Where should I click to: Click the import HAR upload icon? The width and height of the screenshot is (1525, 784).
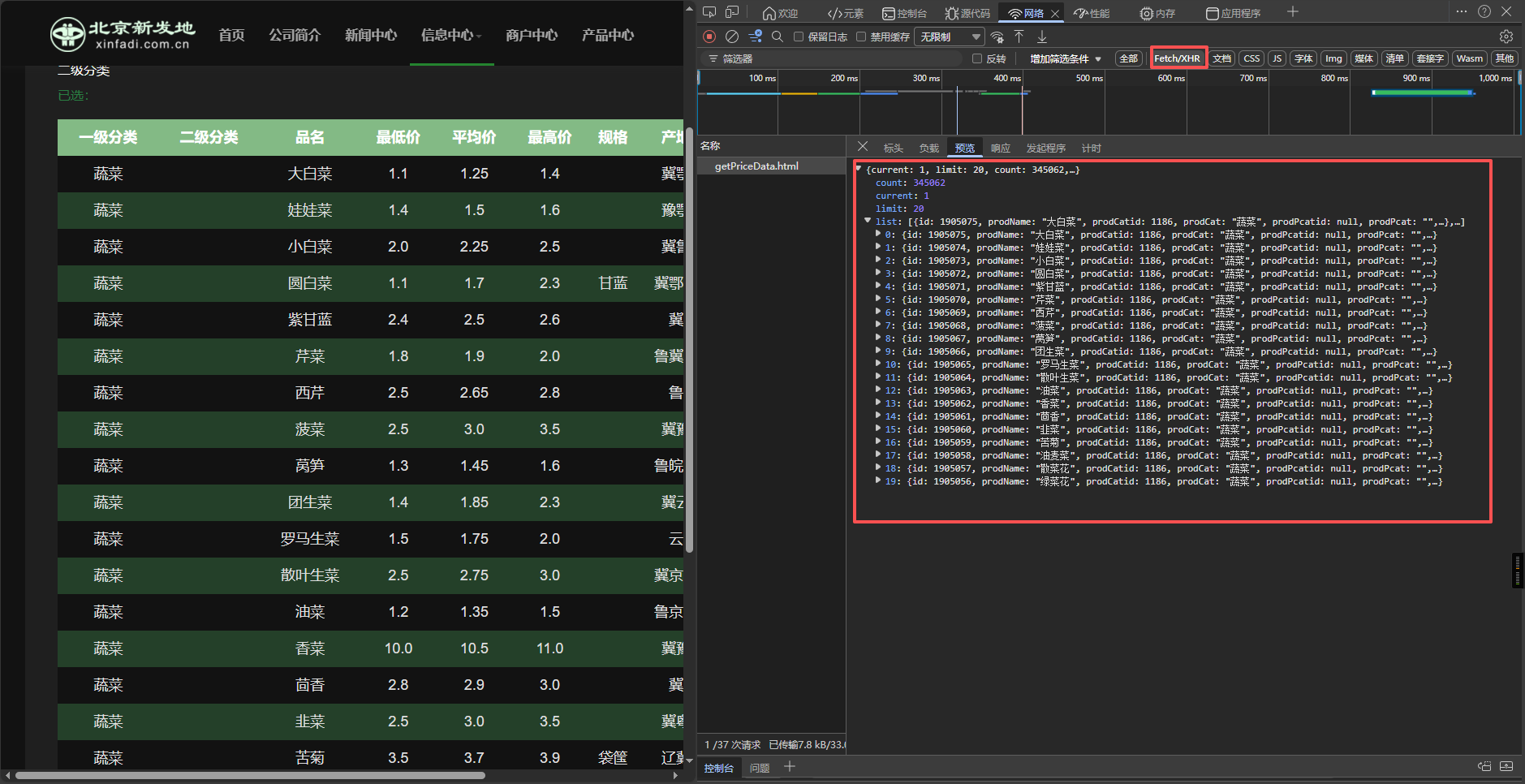tap(1019, 37)
